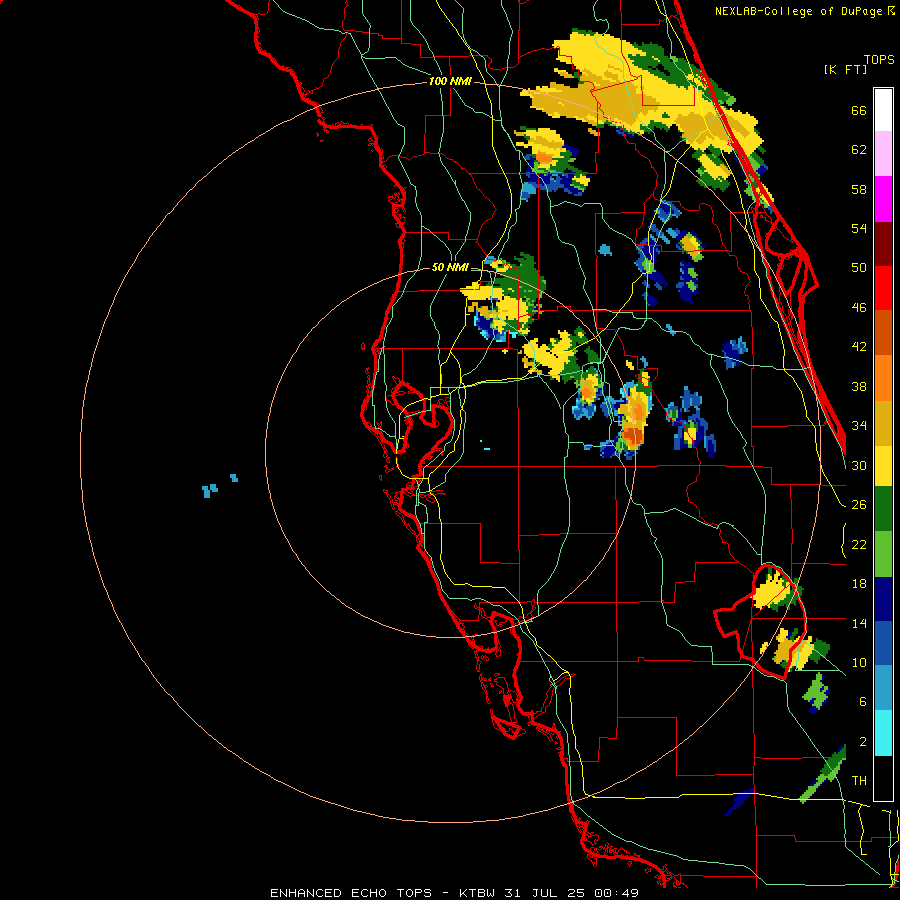This screenshot has height=900, width=900.
Task: Pick the gold legend swatch near 34
Action: tap(883, 423)
